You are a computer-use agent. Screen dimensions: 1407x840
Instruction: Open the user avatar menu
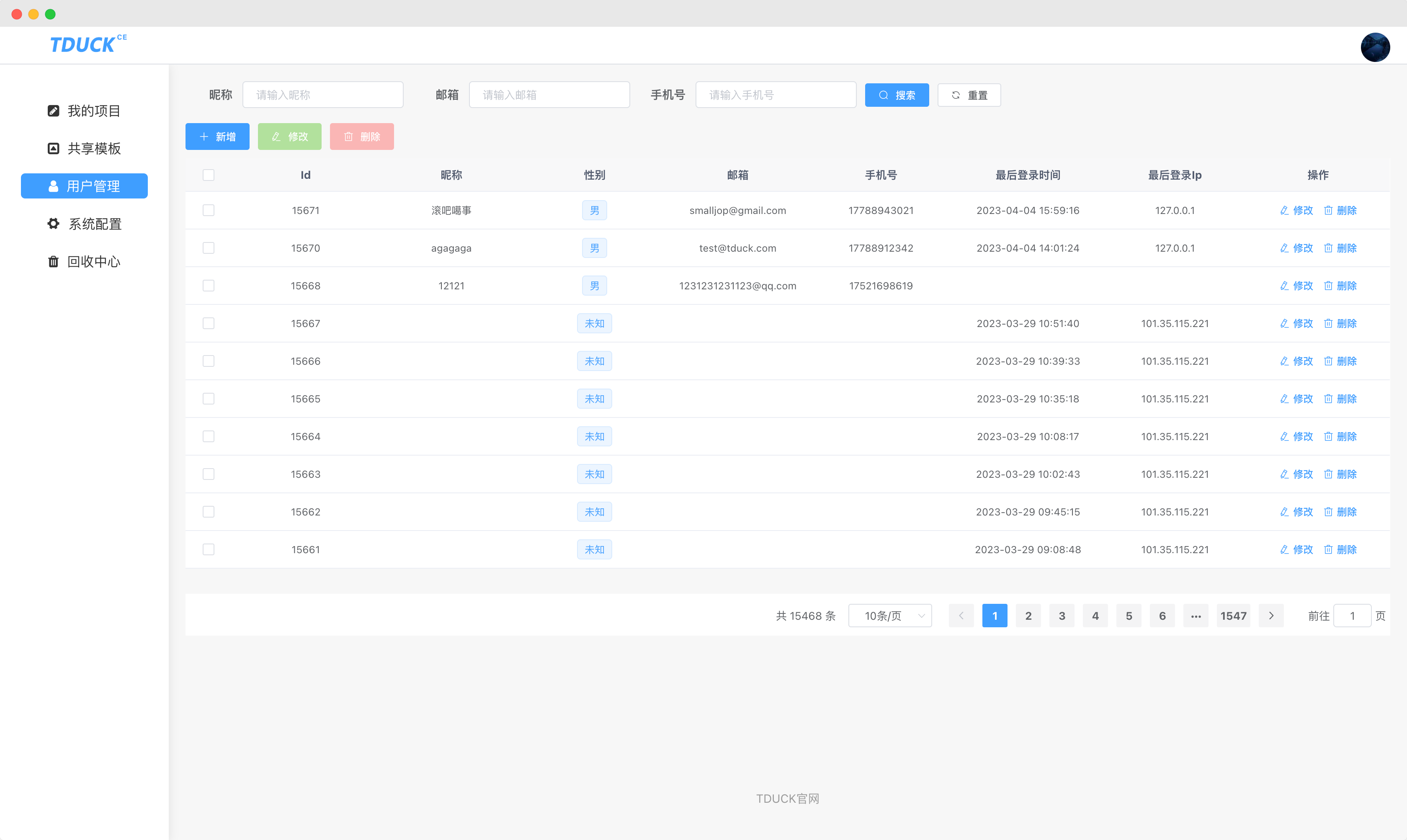[x=1375, y=47]
